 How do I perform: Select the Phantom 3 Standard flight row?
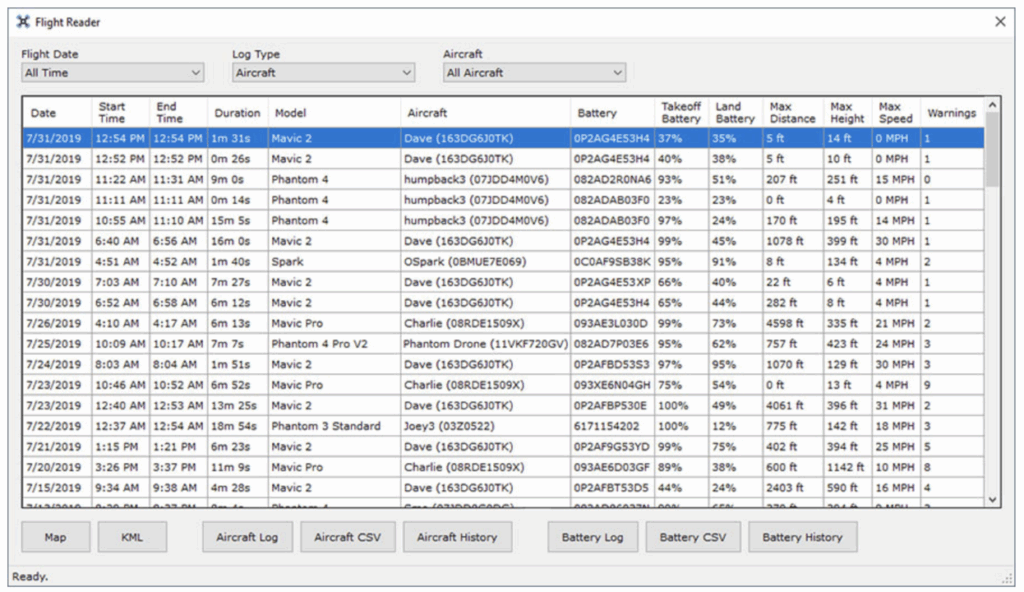coord(504,426)
